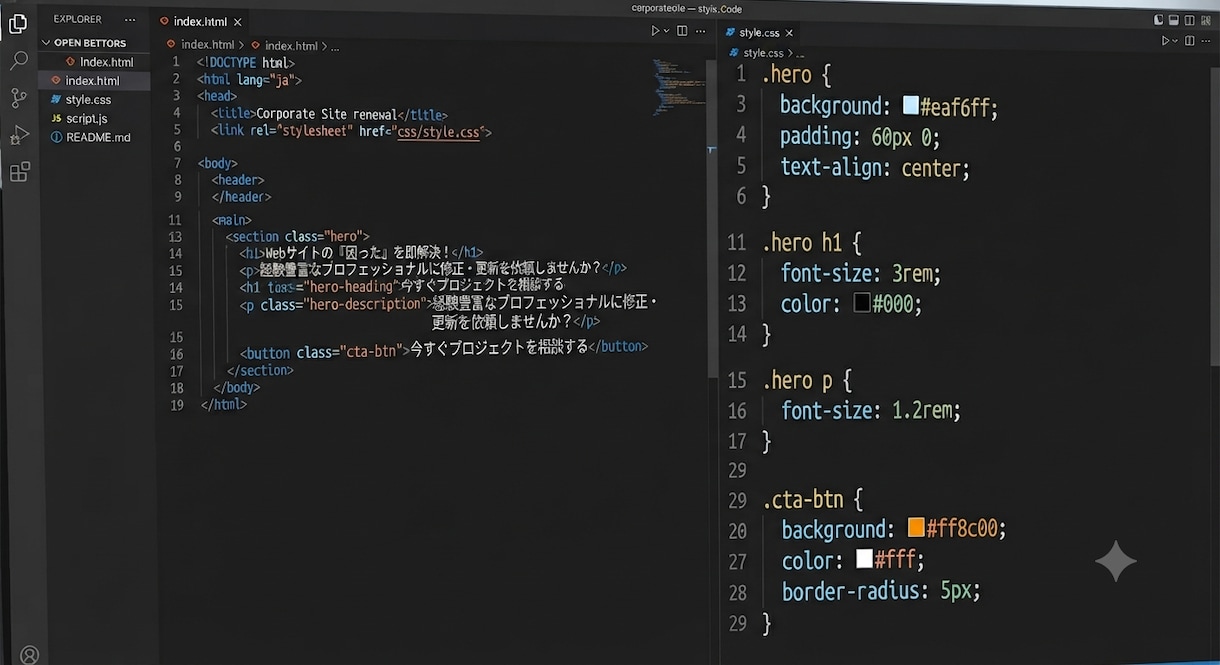
Task: Open the run options dropdown beside style.css's play icon
Action: point(1176,41)
